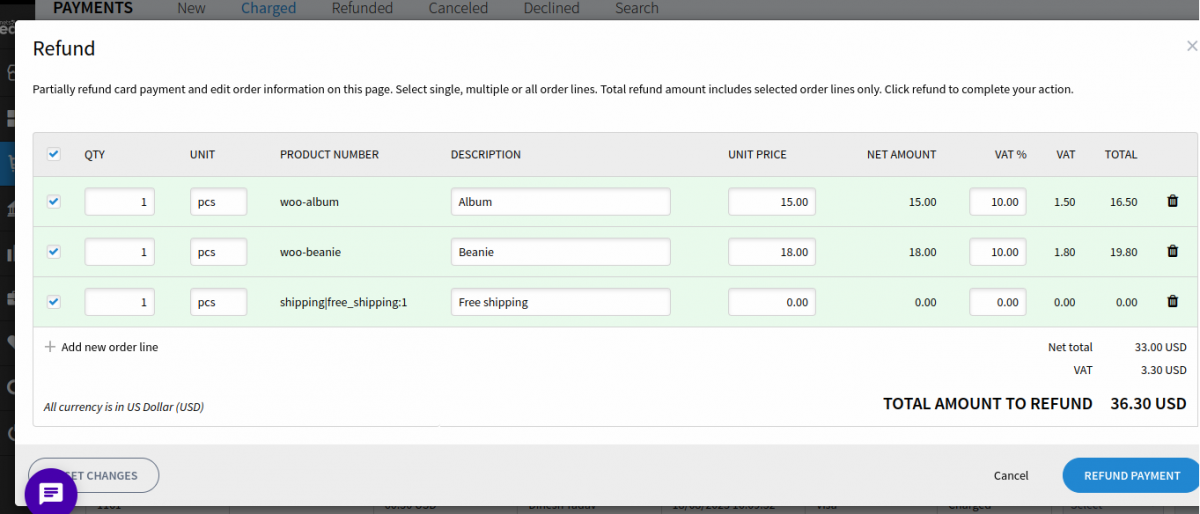Delete the Album order line

1173,201
